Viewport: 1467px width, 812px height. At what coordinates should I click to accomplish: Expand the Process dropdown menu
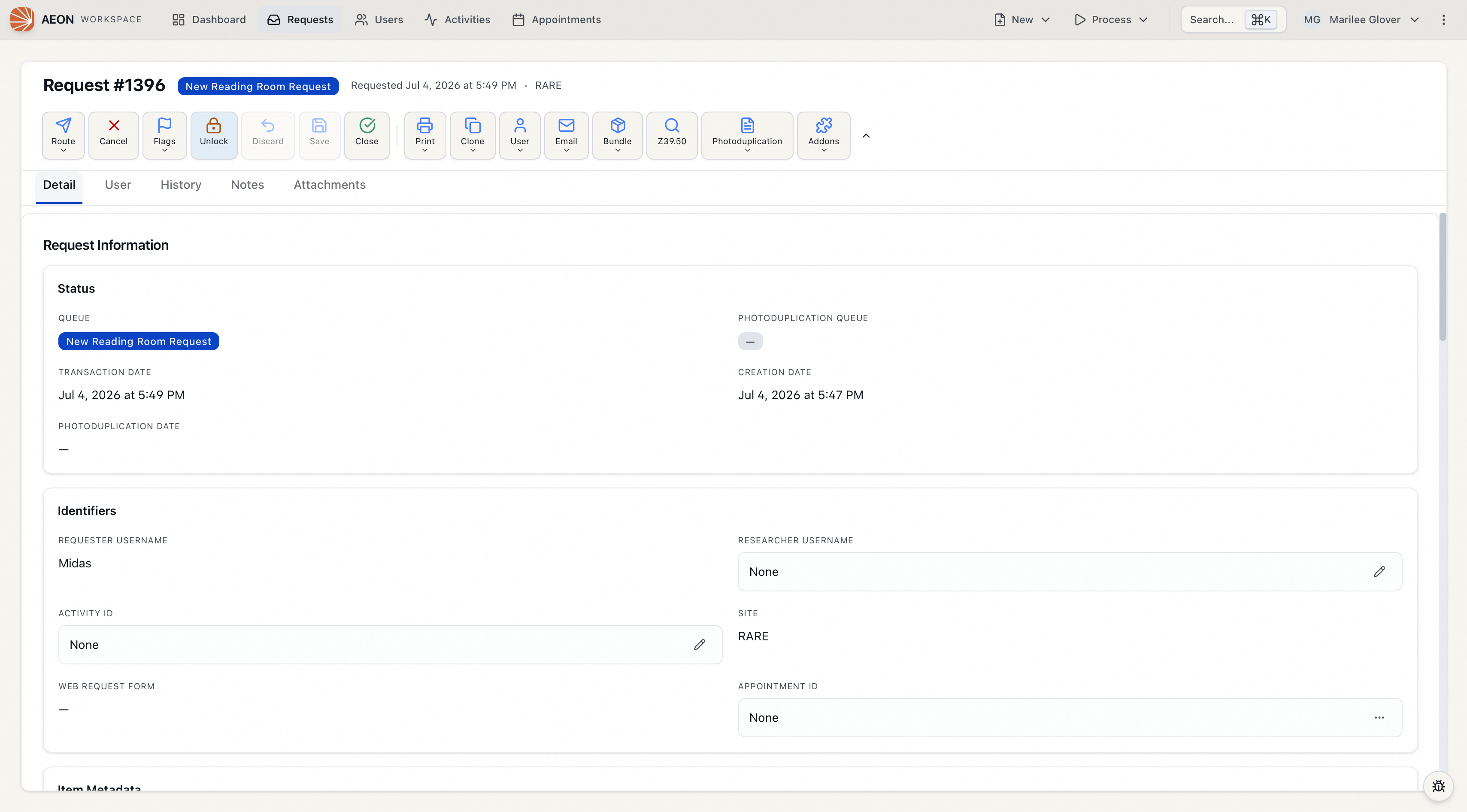[x=1110, y=19]
